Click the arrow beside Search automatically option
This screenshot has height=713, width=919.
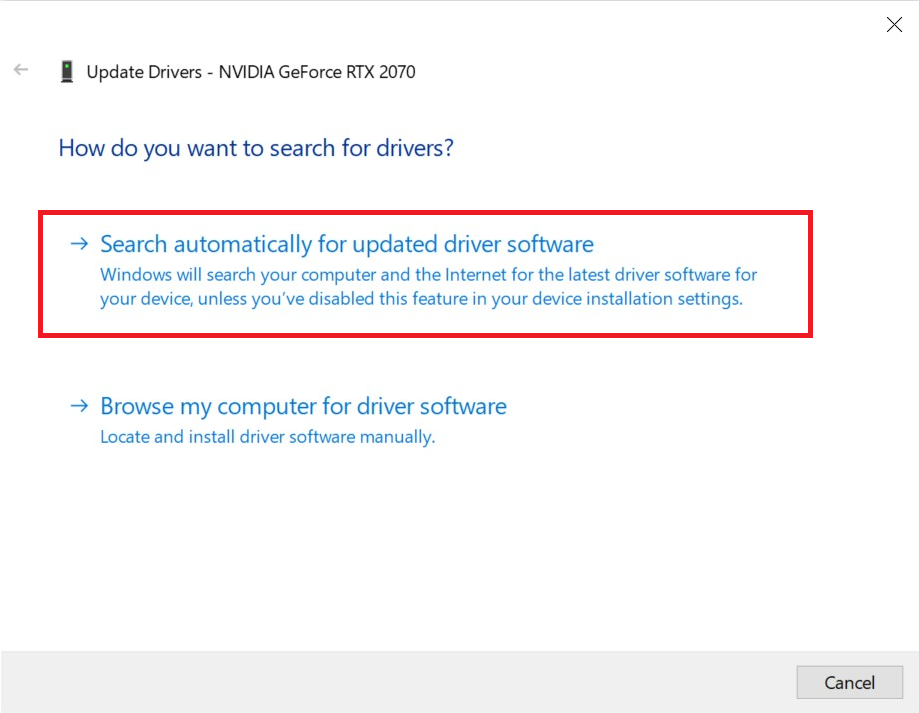[79, 244]
